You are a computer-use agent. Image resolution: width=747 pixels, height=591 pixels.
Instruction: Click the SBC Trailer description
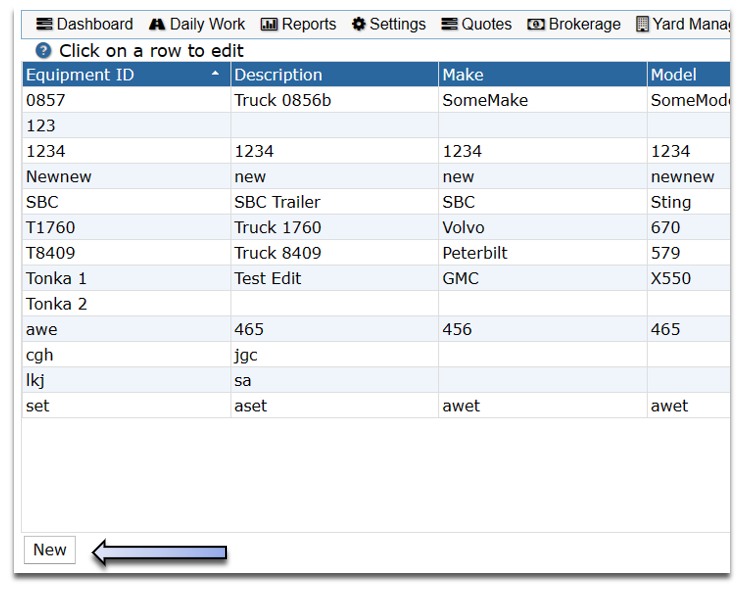(x=334, y=202)
